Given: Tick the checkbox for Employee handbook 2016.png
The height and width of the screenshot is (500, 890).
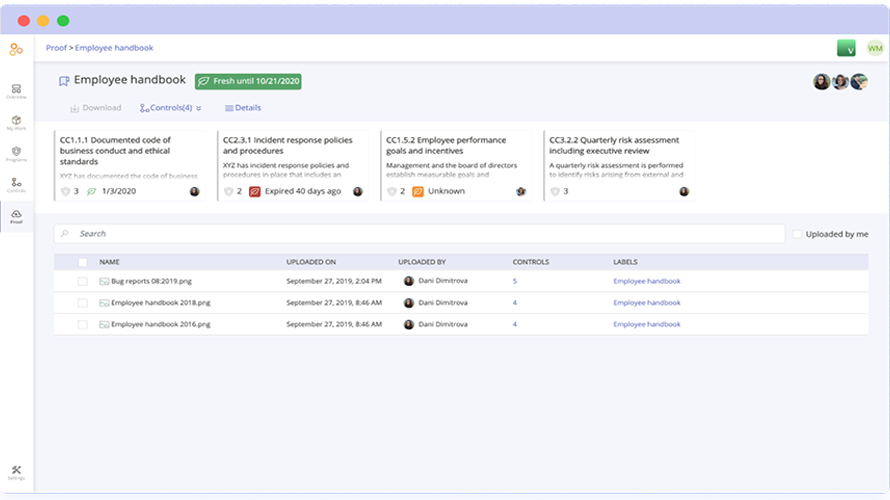Looking at the screenshot, I should (x=83, y=324).
